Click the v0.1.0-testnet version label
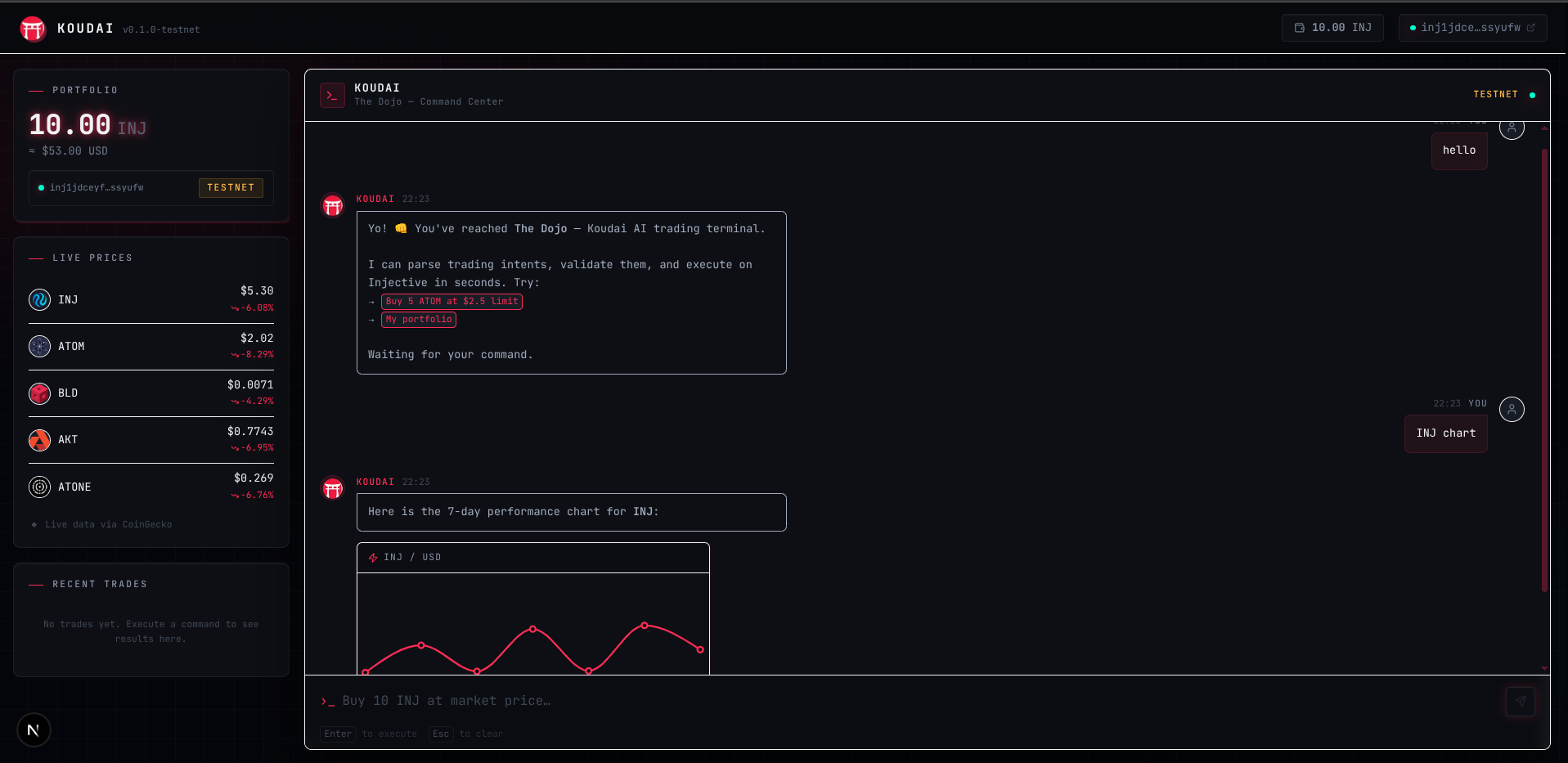1568x763 pixels. click(161, 29)
